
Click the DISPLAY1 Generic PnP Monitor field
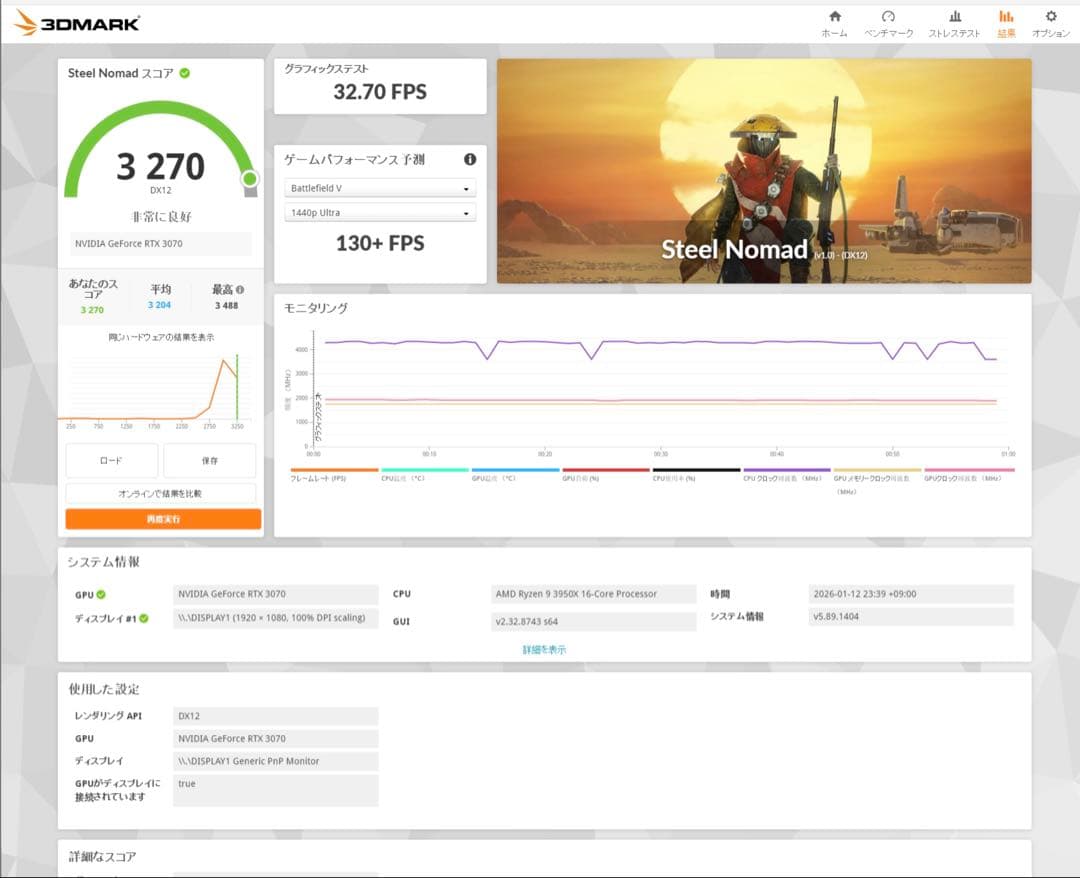click(276, 761)
